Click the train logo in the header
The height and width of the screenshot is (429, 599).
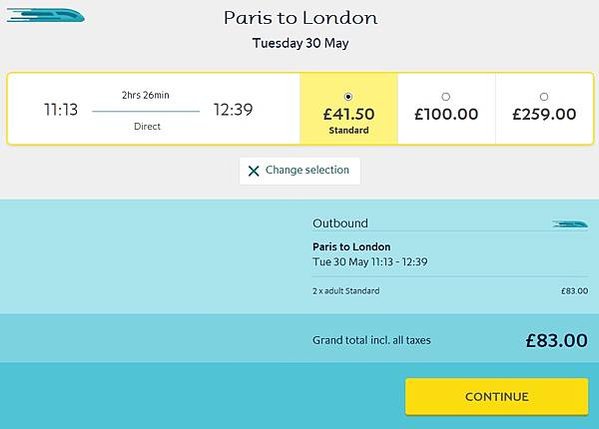[46, 15]
